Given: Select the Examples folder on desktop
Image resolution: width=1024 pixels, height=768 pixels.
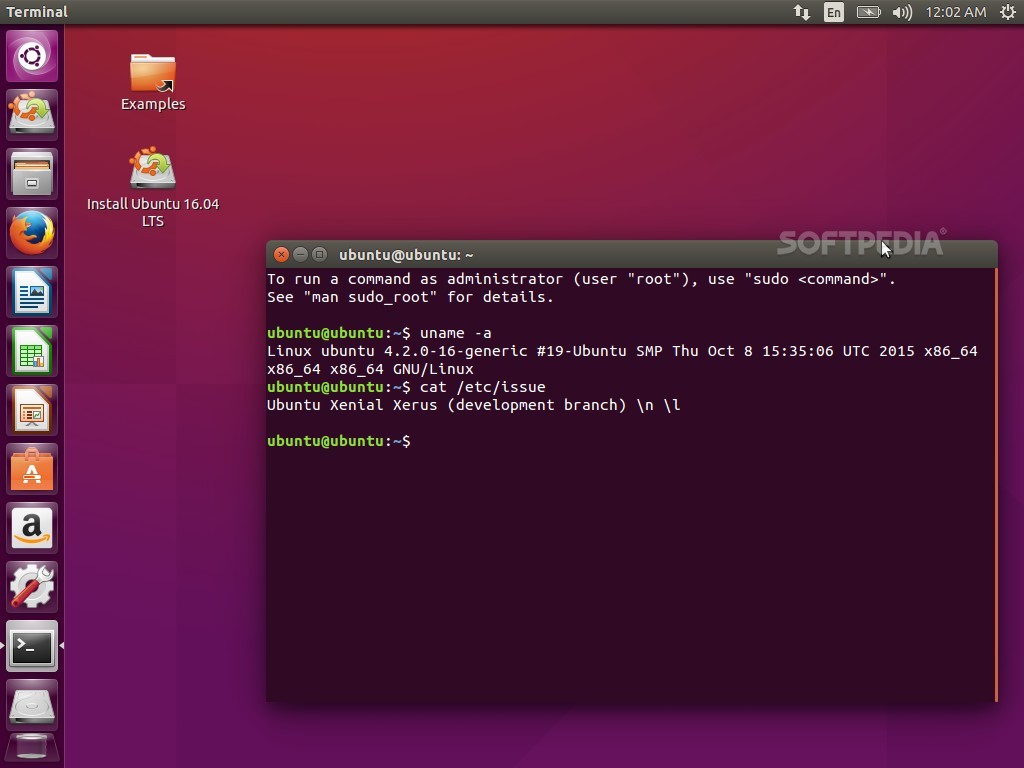Looking at the screenshot, I should 153,82.
